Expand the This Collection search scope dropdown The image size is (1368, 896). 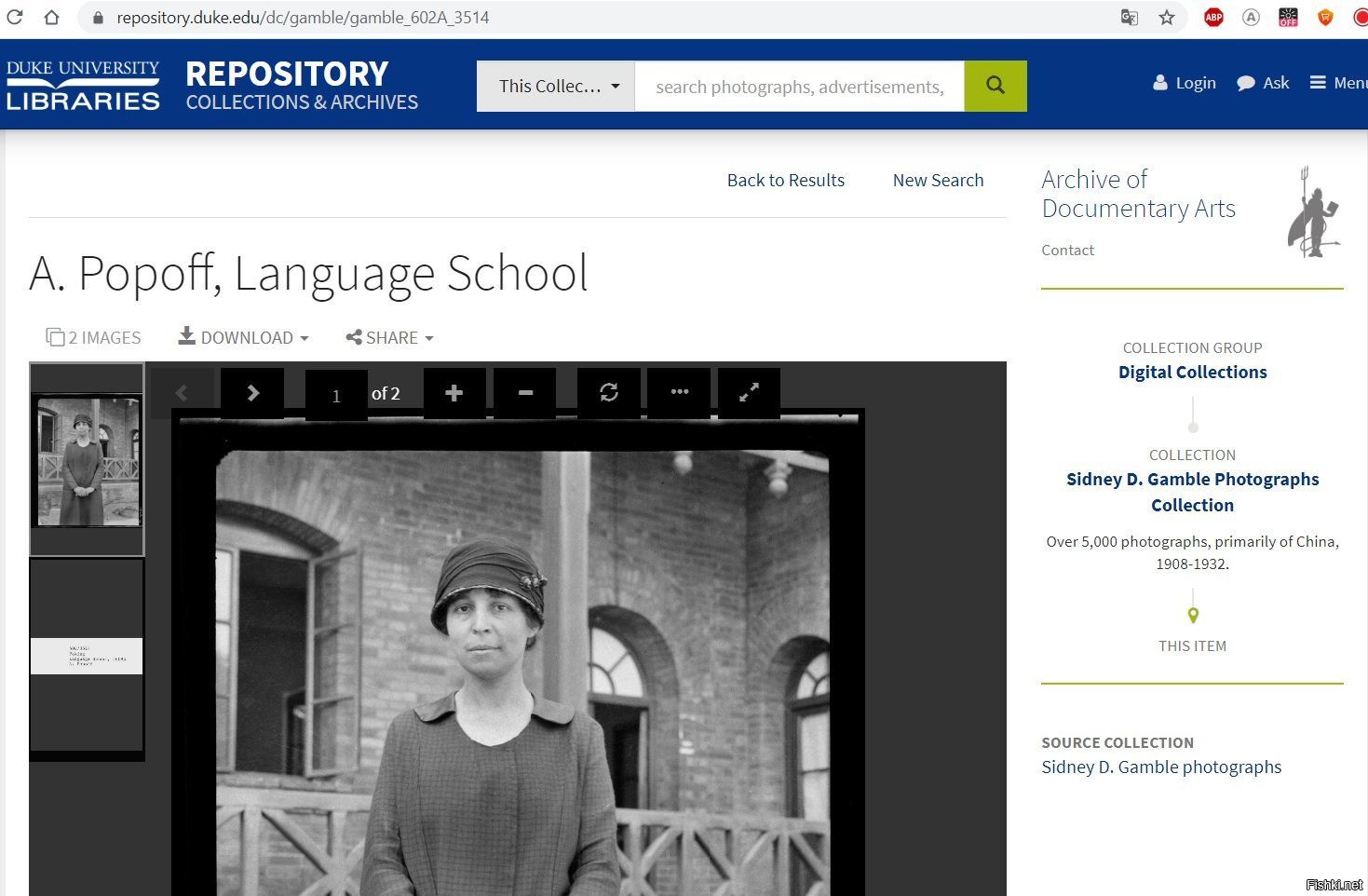point(556,87)
